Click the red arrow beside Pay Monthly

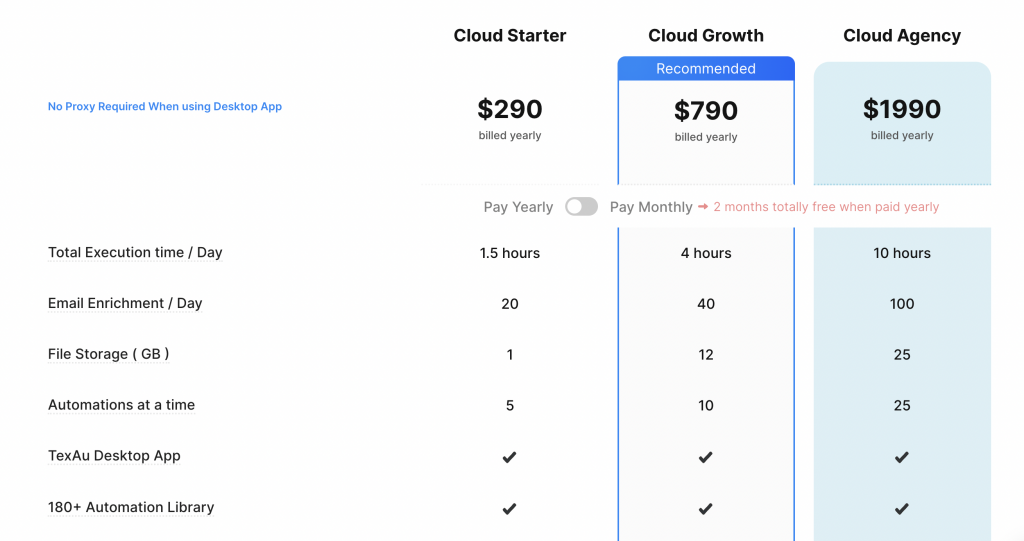pyautogui.click(x=703, y=206)
